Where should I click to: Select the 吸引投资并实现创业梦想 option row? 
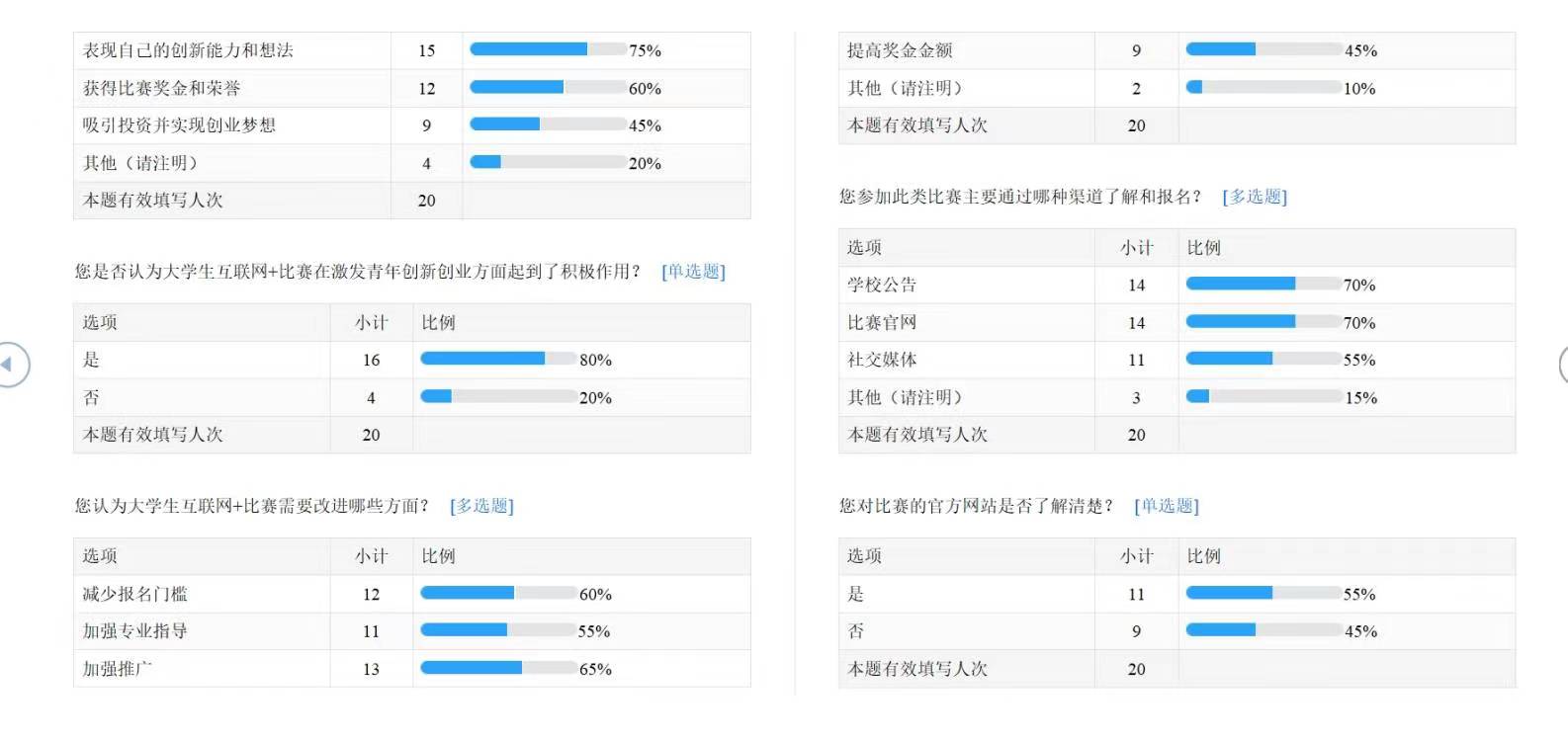coord(179,125)
